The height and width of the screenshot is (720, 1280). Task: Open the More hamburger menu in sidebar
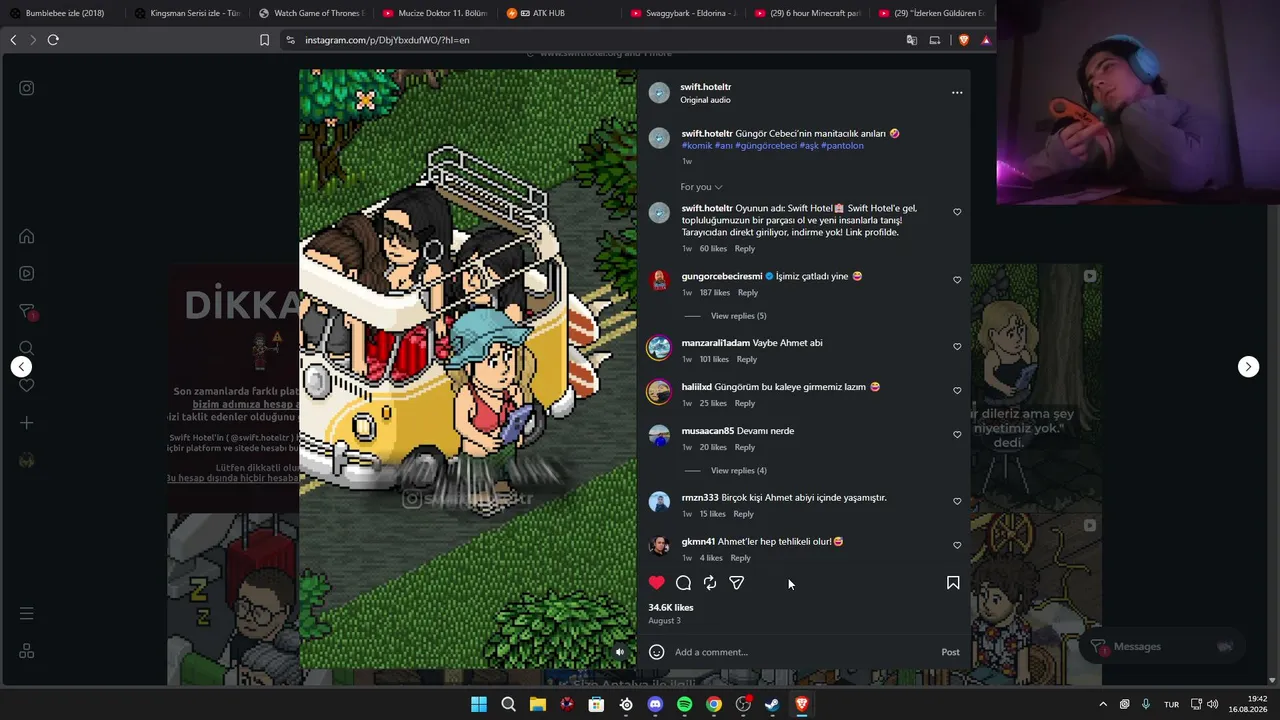click(x=27, y=613)
